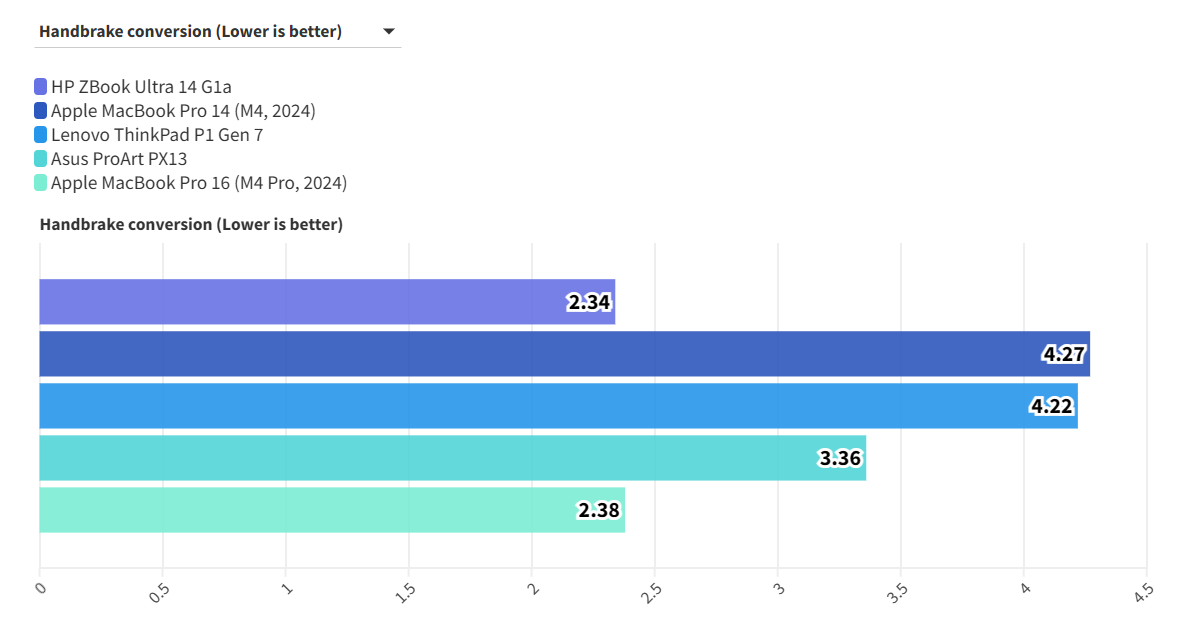The width and height of the screenshot is (1184, 618).
Task: Toggle Apple MacBook Pro 14 (M4, 2024) label
Action: click(x=183, y=111)
